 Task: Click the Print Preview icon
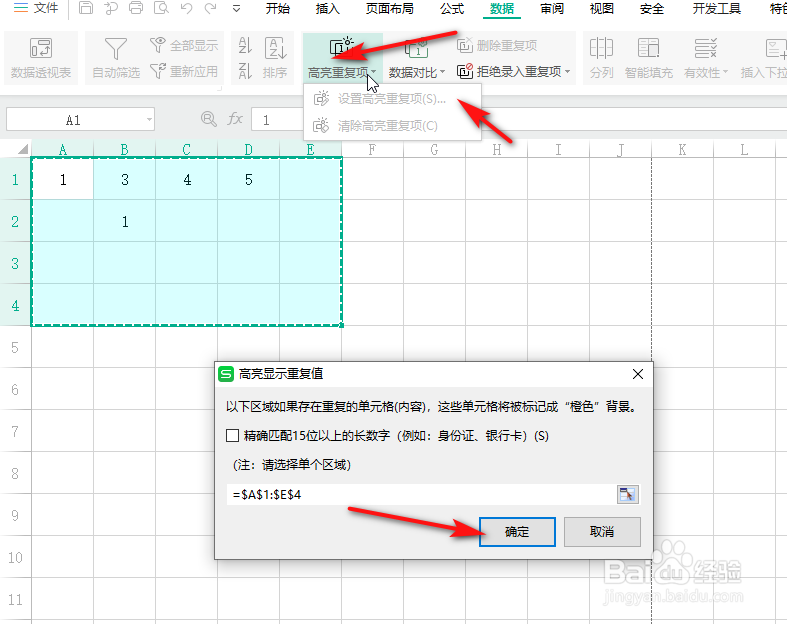click(161, 9)
